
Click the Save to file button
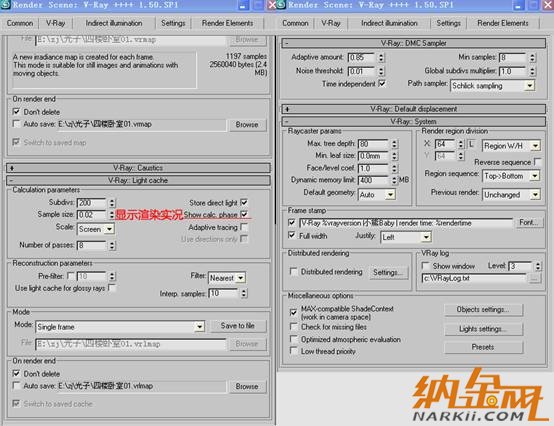[238, 326]
